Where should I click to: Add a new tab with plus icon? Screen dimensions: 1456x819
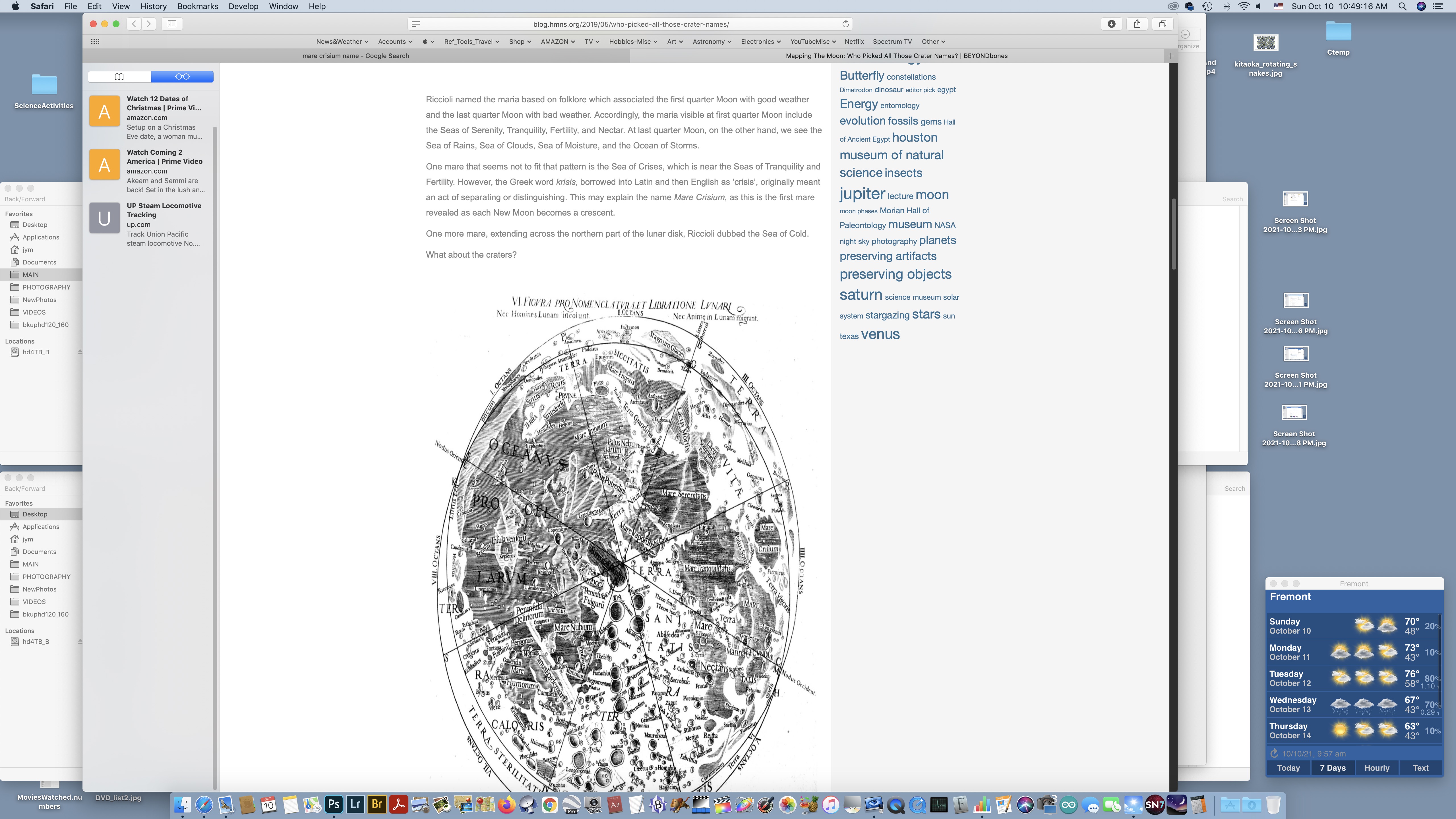tap(1170, 56)
